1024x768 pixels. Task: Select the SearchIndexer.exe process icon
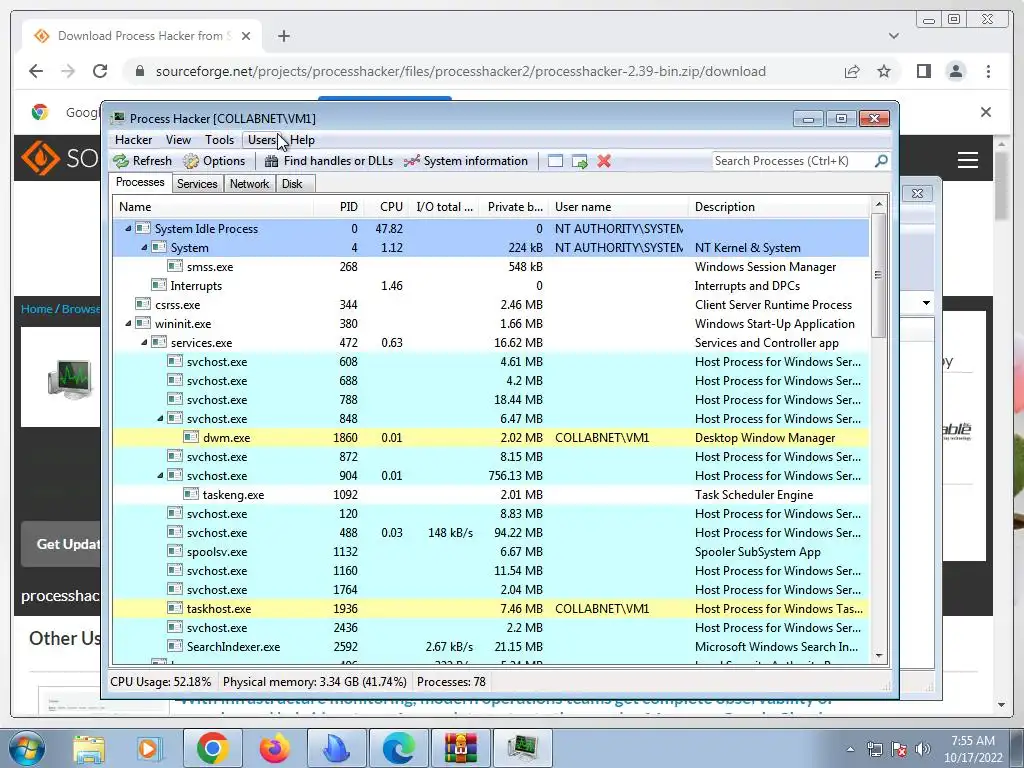(174, 646)
